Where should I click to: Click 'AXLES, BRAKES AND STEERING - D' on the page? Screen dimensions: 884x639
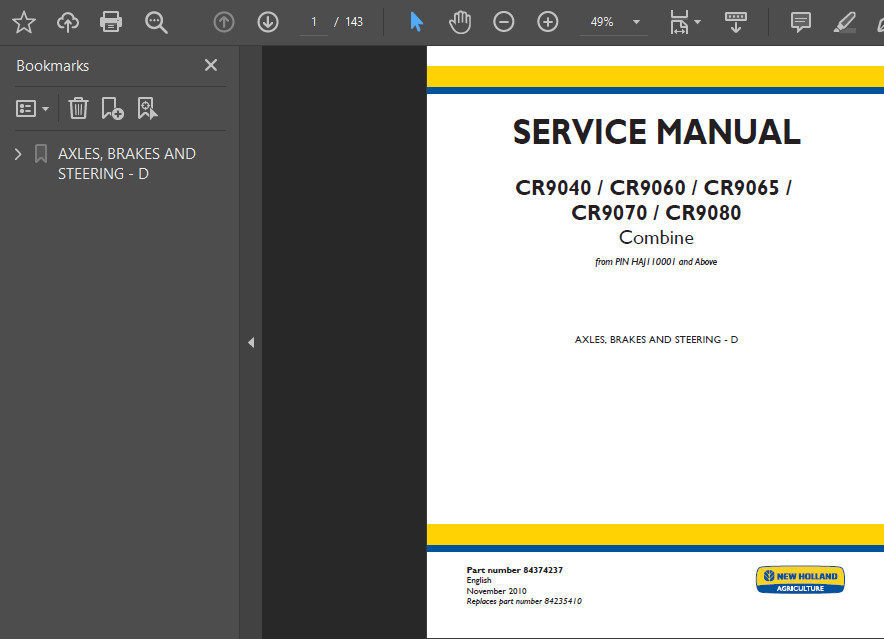click(x=656, y=340)
